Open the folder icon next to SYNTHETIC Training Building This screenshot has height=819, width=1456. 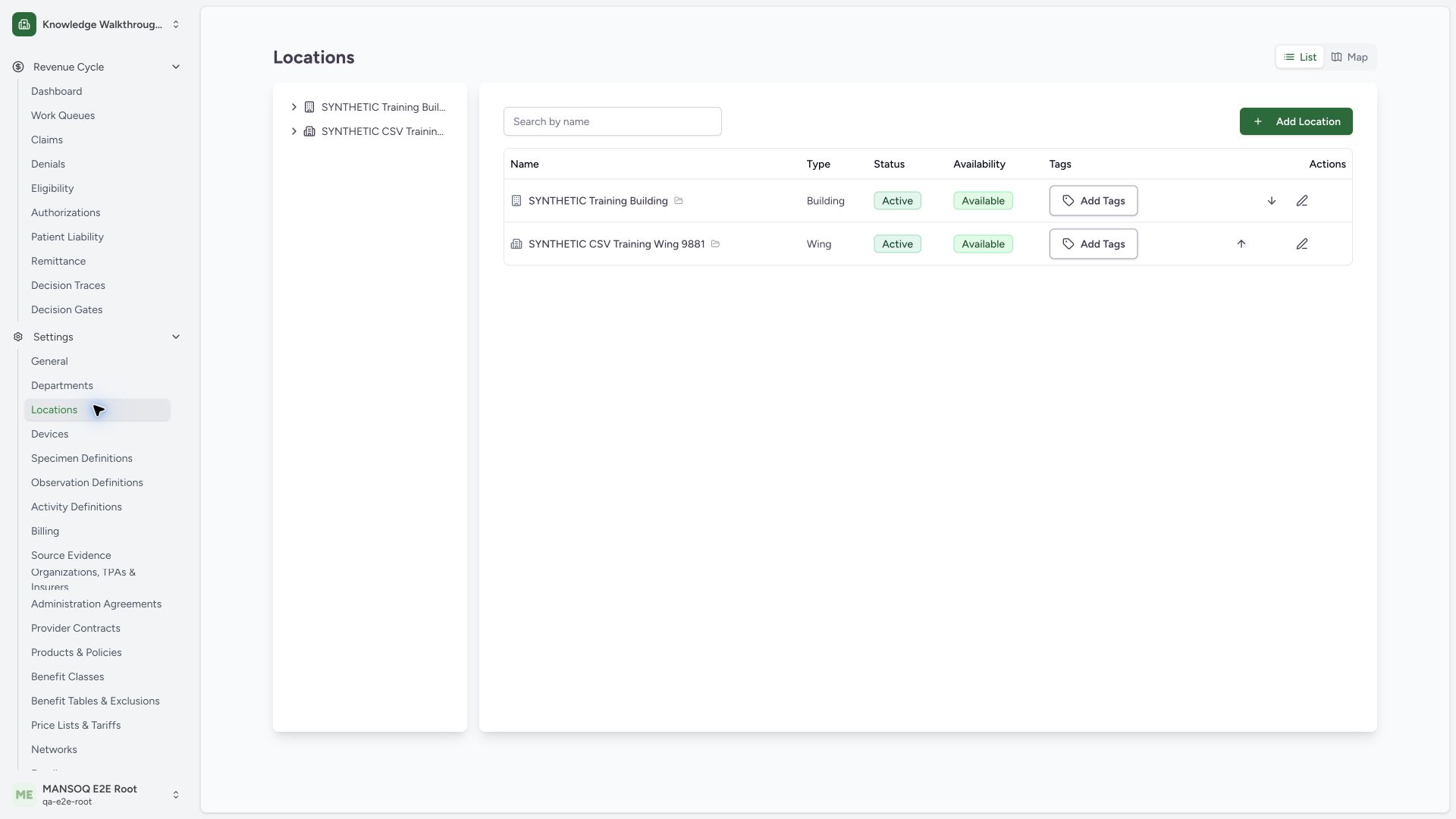(679, 201)
